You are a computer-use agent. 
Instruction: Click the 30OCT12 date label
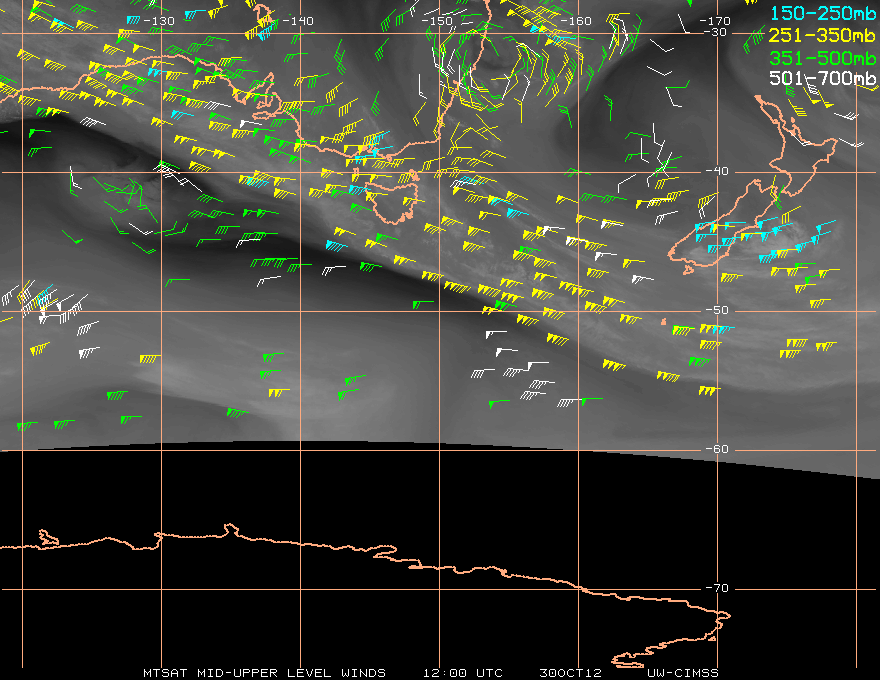[570, 673]
